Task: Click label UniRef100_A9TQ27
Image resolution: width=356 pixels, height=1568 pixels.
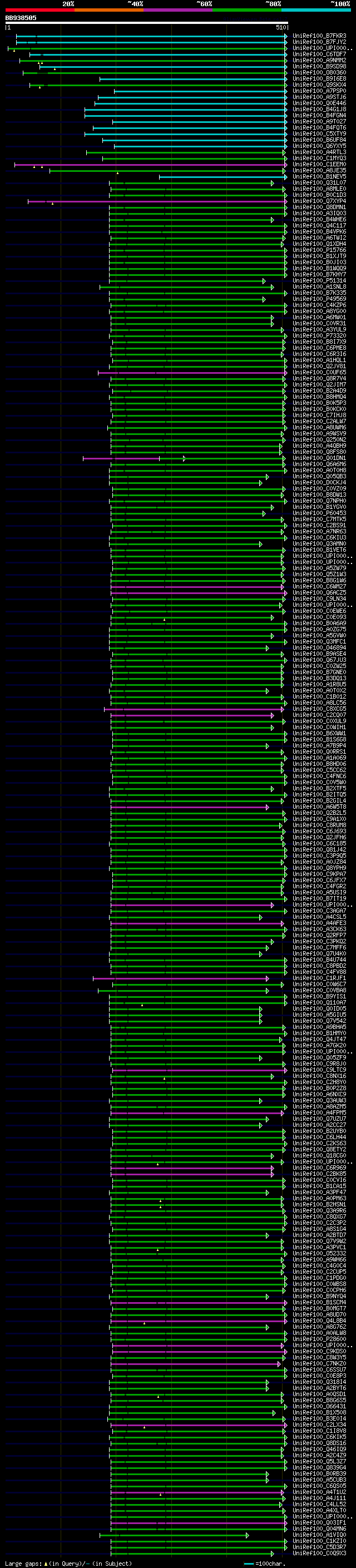Action: (319, 122)
